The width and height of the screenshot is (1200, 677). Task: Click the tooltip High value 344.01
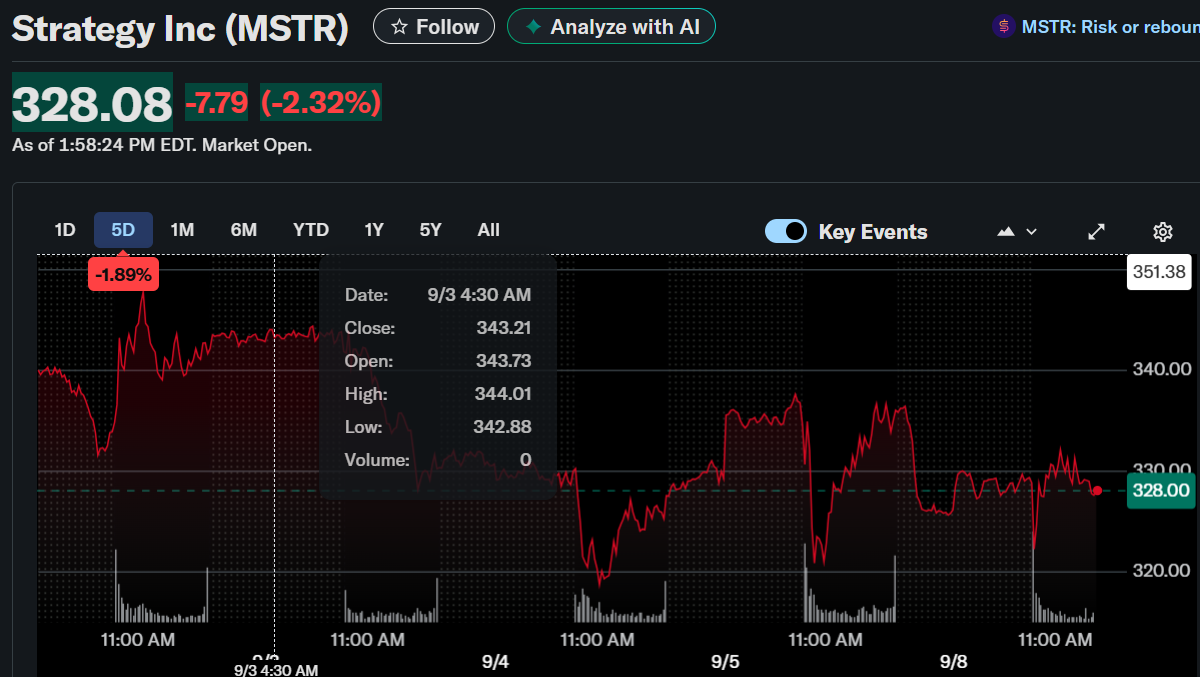pyautogui.click(x=504, y=394)
